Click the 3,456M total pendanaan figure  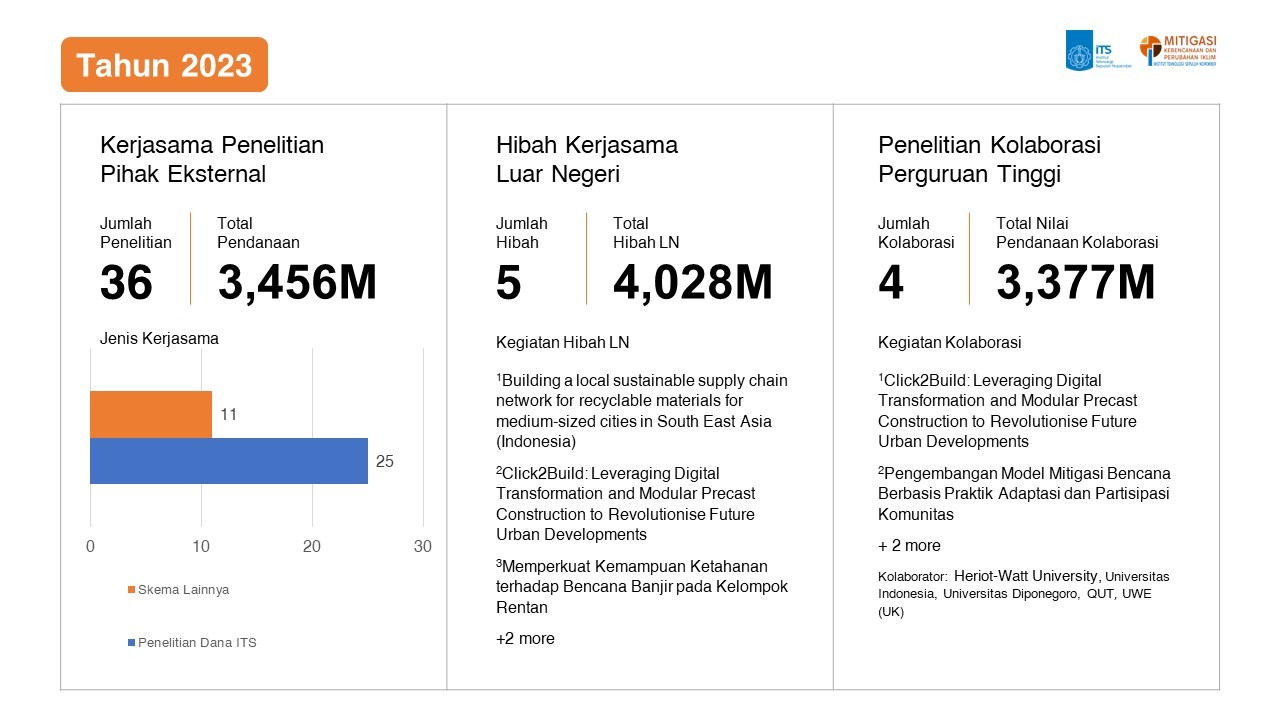click(x=297, y=283)
